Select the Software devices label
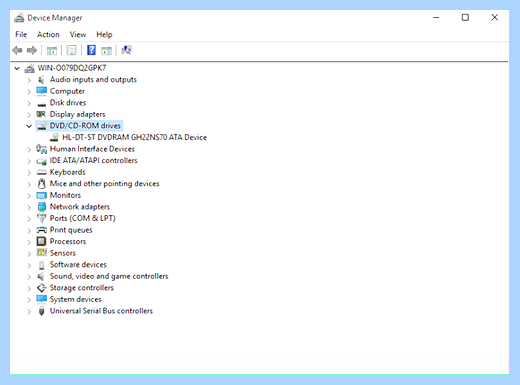This screenshot has width=520, height=385. pyautogui.click(x=78, y=265)
